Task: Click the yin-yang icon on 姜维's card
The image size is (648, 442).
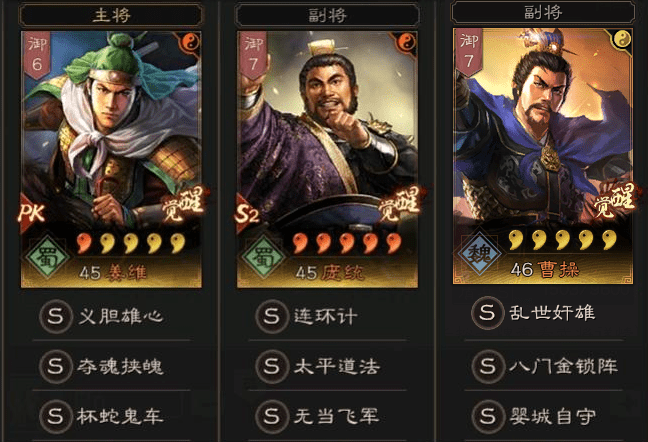Action: [190, 42]
